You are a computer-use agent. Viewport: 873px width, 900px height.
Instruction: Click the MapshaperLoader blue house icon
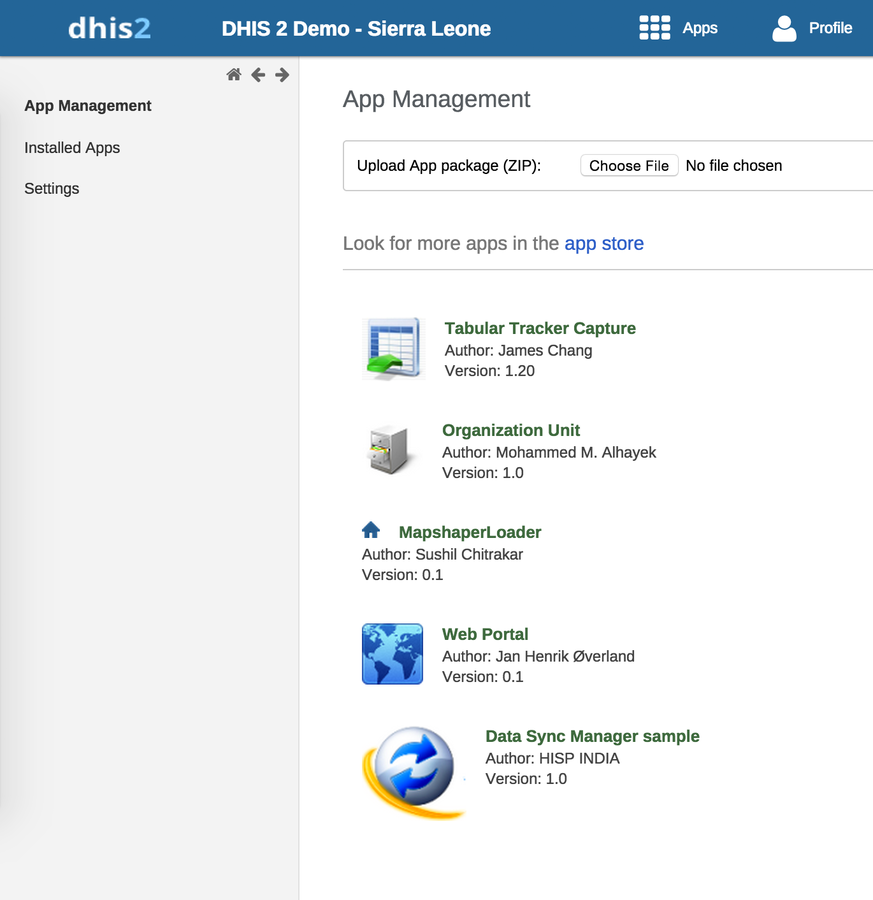pyautogui.click(x=371, y=530)
